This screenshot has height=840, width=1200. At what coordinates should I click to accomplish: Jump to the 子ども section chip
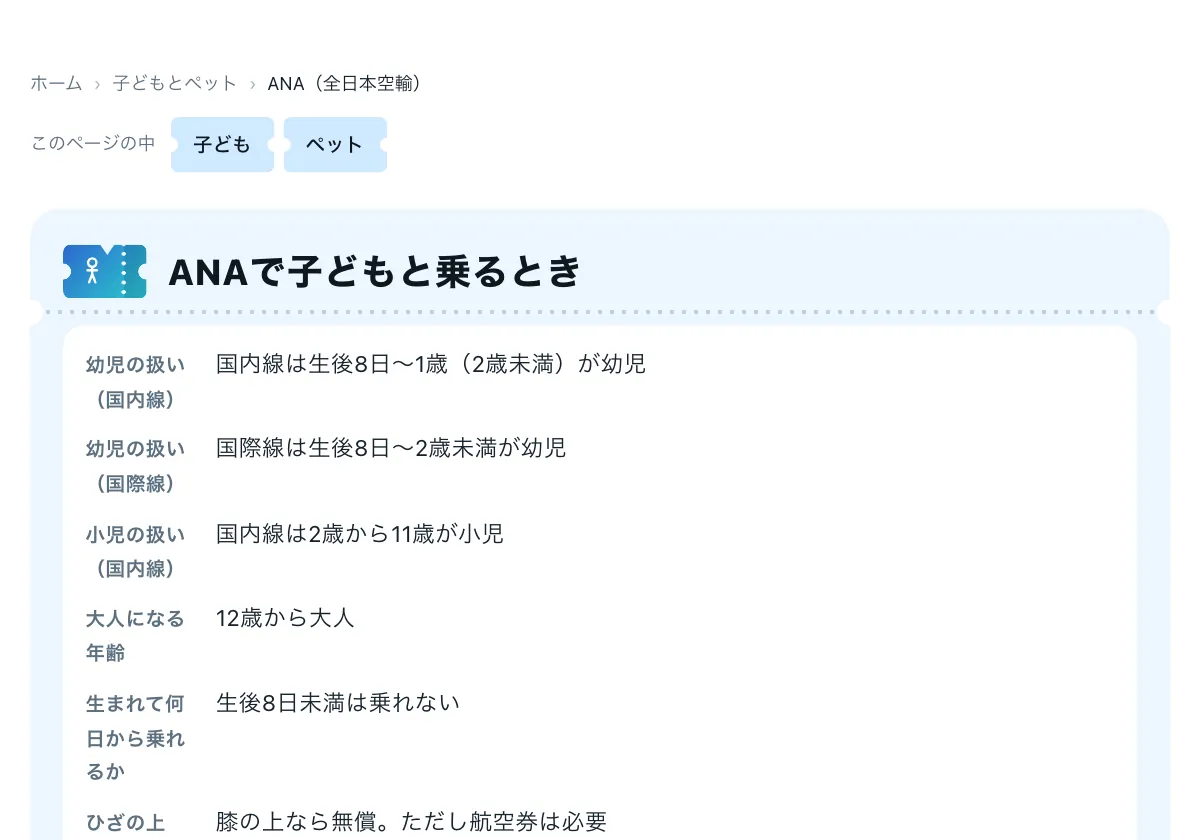pos(222,144)
